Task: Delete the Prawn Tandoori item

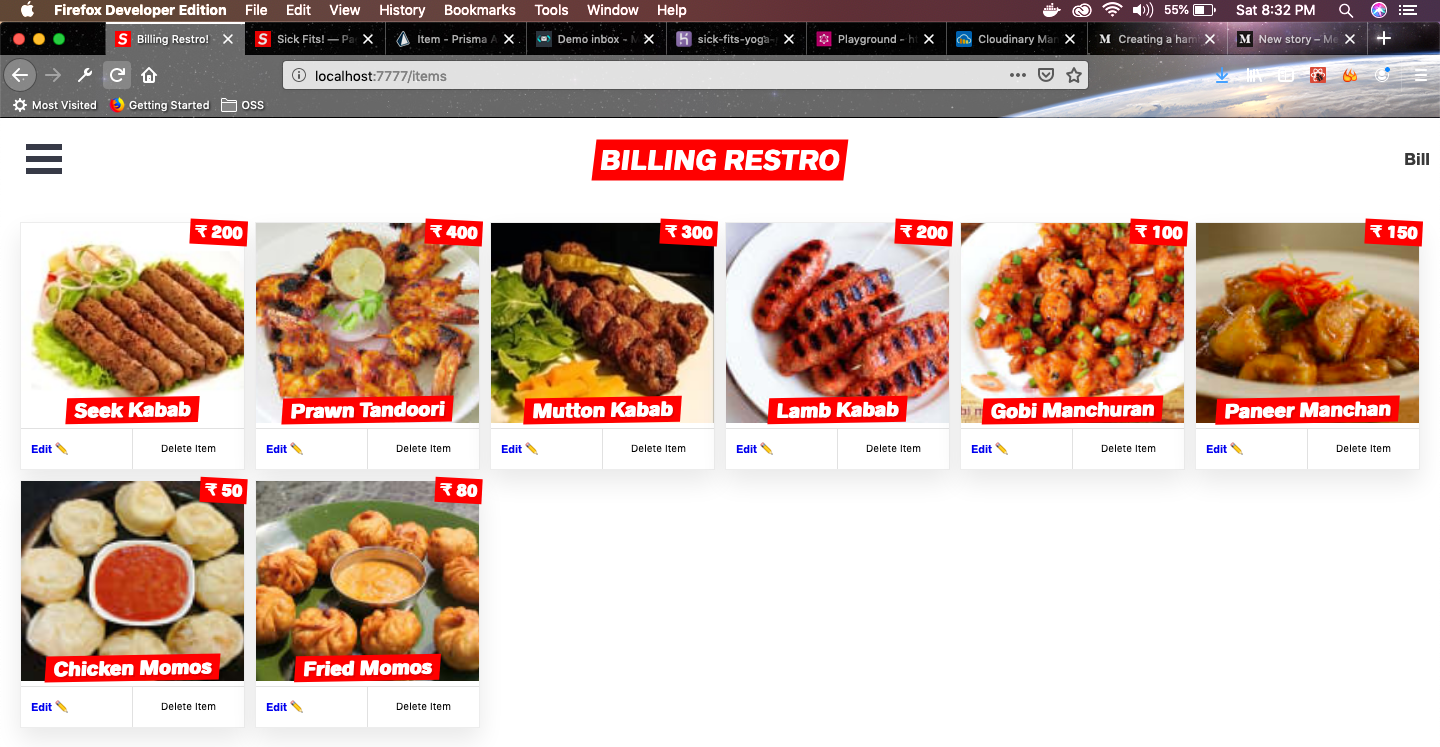Action: pyautogui.click(x=424, y=449)
